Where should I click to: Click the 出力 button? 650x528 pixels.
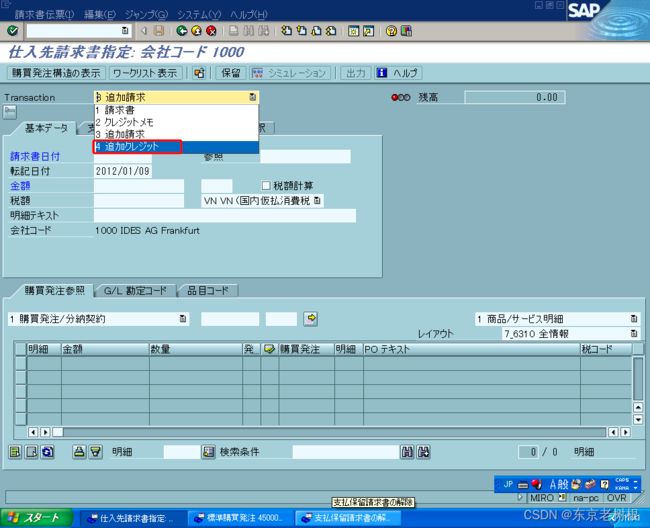click(356, 73)
